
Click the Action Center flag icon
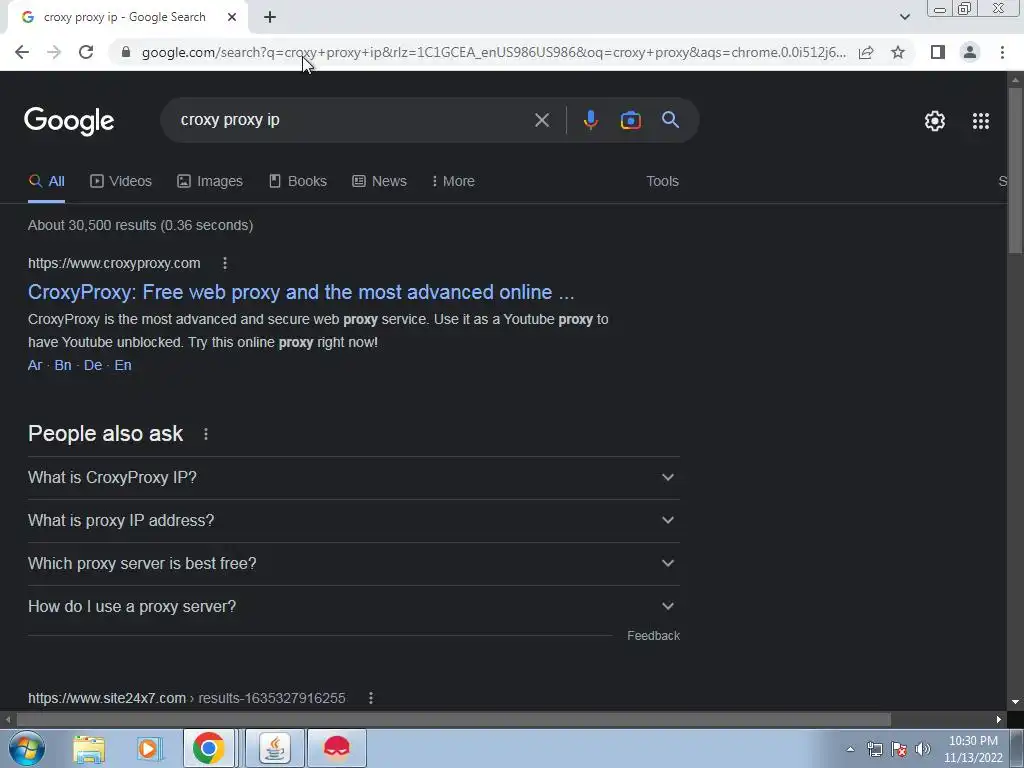tap(899, 749)
